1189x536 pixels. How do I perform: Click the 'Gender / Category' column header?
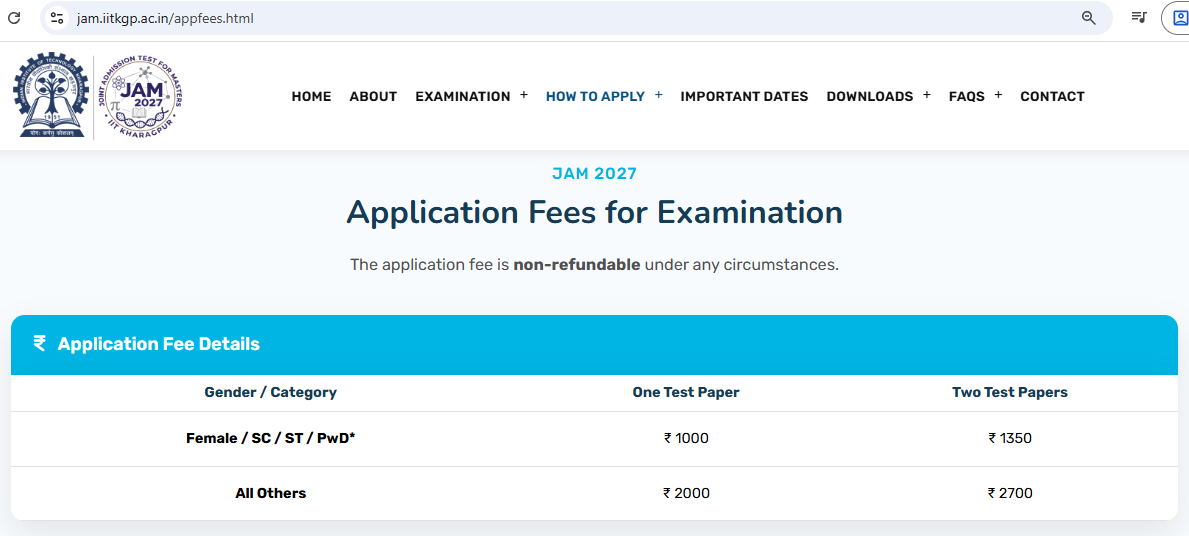tap(271, 393)
